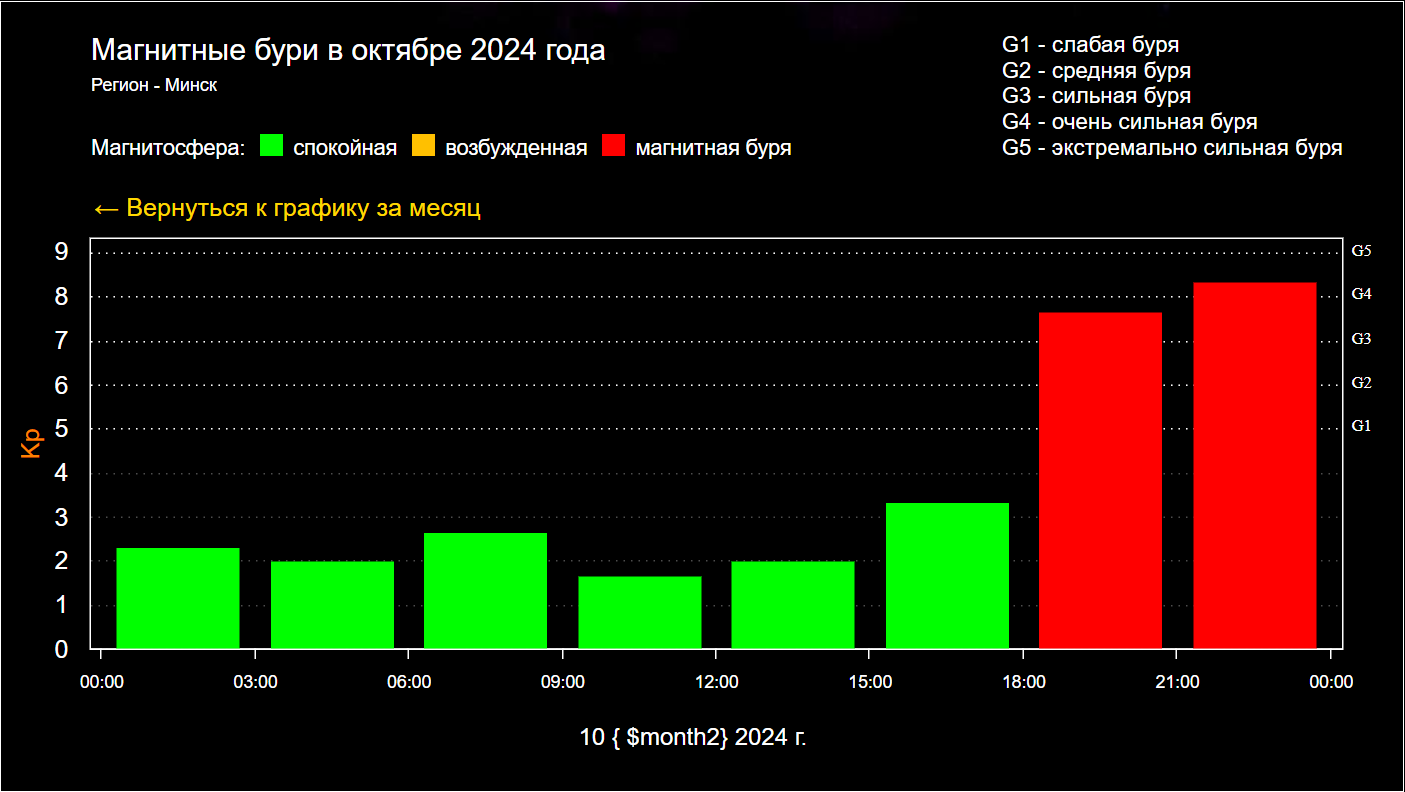The height and width of the screenshot is (792, 1405).
Task: Select the green bar for 03:00–06:00
Action: pyautogui.click(x=332, y=605)
